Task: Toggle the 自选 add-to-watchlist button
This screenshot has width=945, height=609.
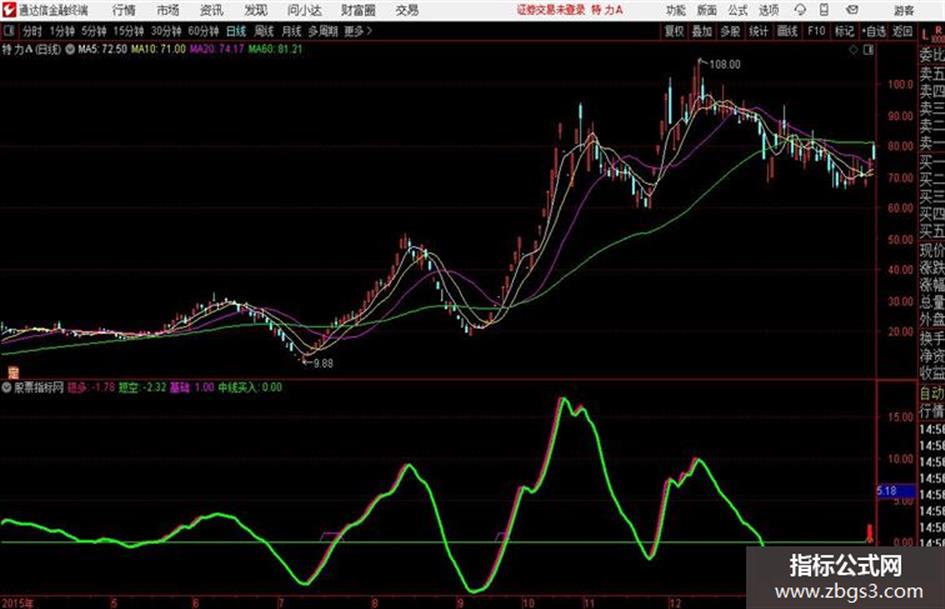Action: pos(873,31)
